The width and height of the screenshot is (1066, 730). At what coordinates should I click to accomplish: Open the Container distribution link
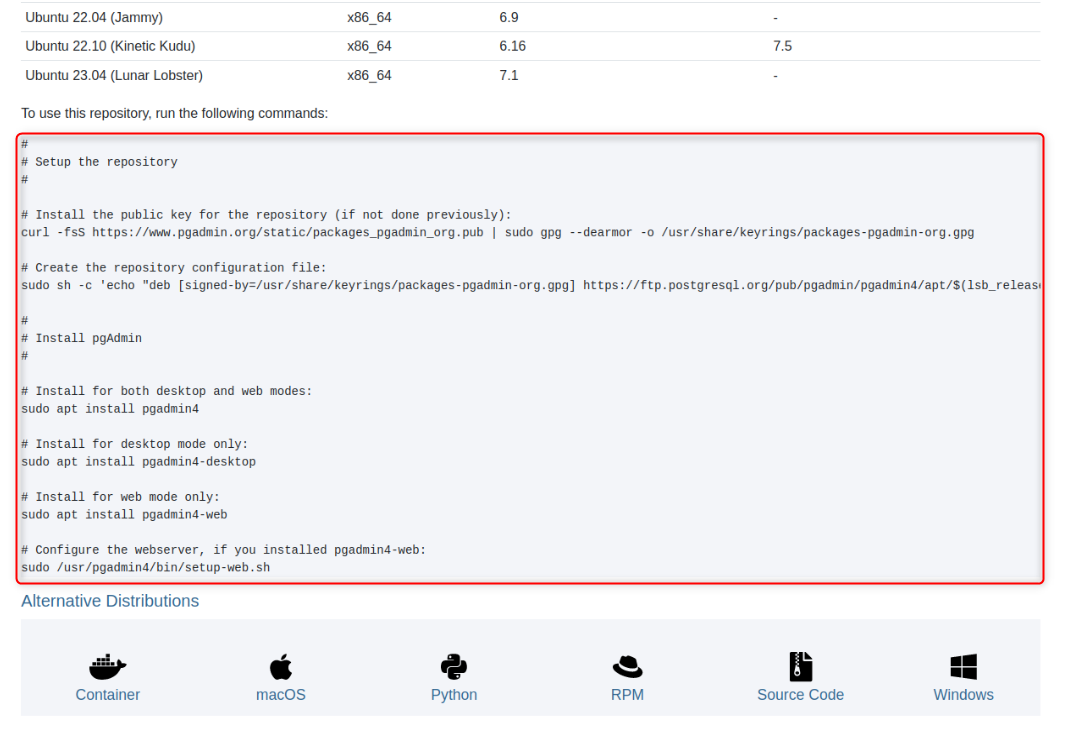click(107, 695)
